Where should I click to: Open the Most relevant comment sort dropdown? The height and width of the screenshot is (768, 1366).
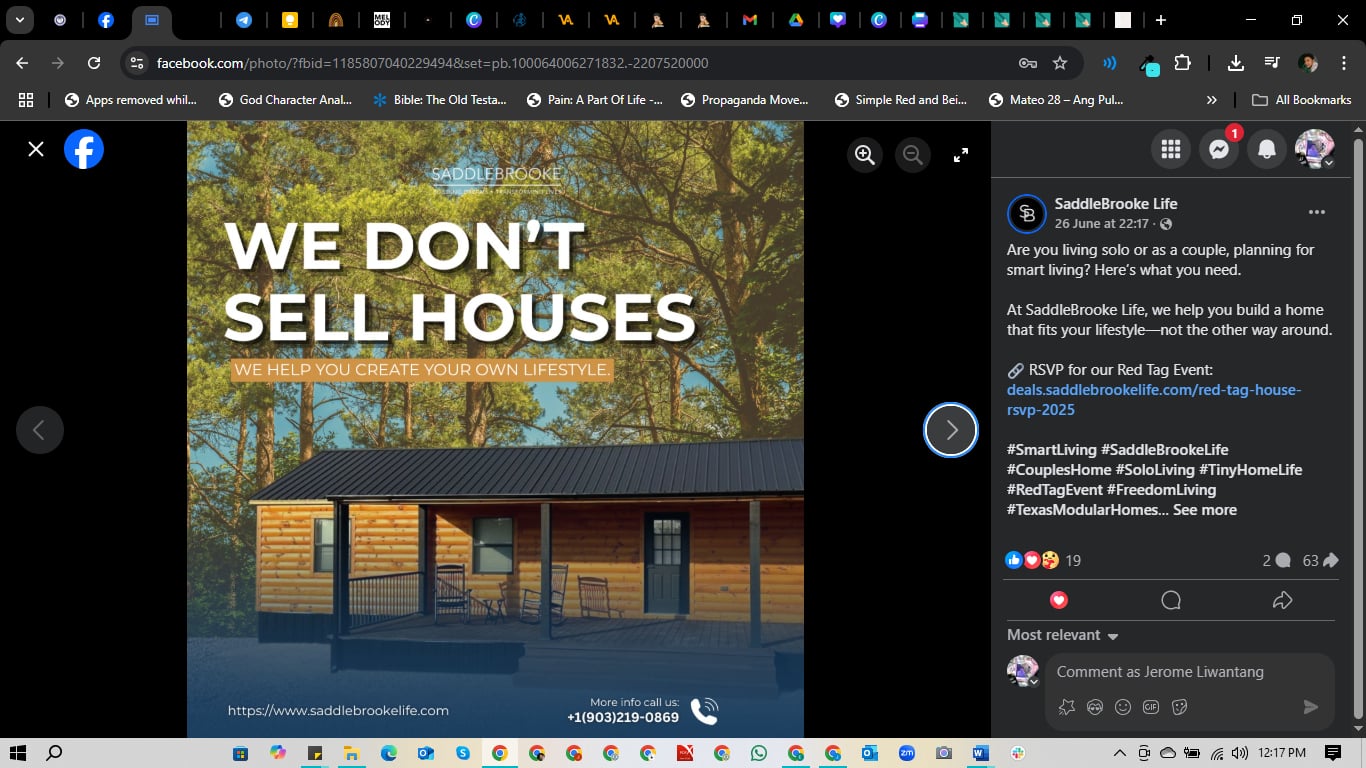click(1063, 635)
